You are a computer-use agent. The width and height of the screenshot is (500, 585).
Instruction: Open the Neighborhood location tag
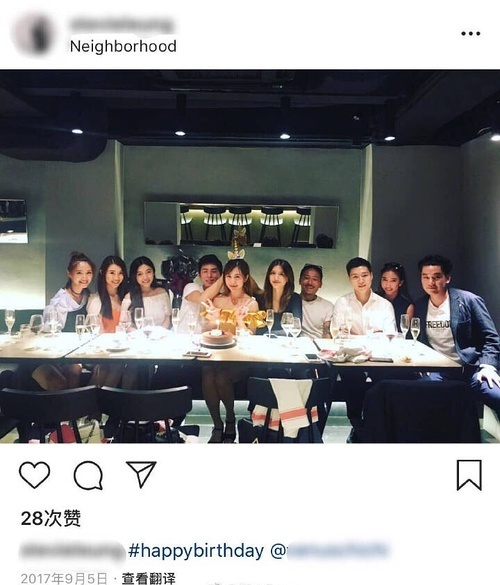coord(123,47)
